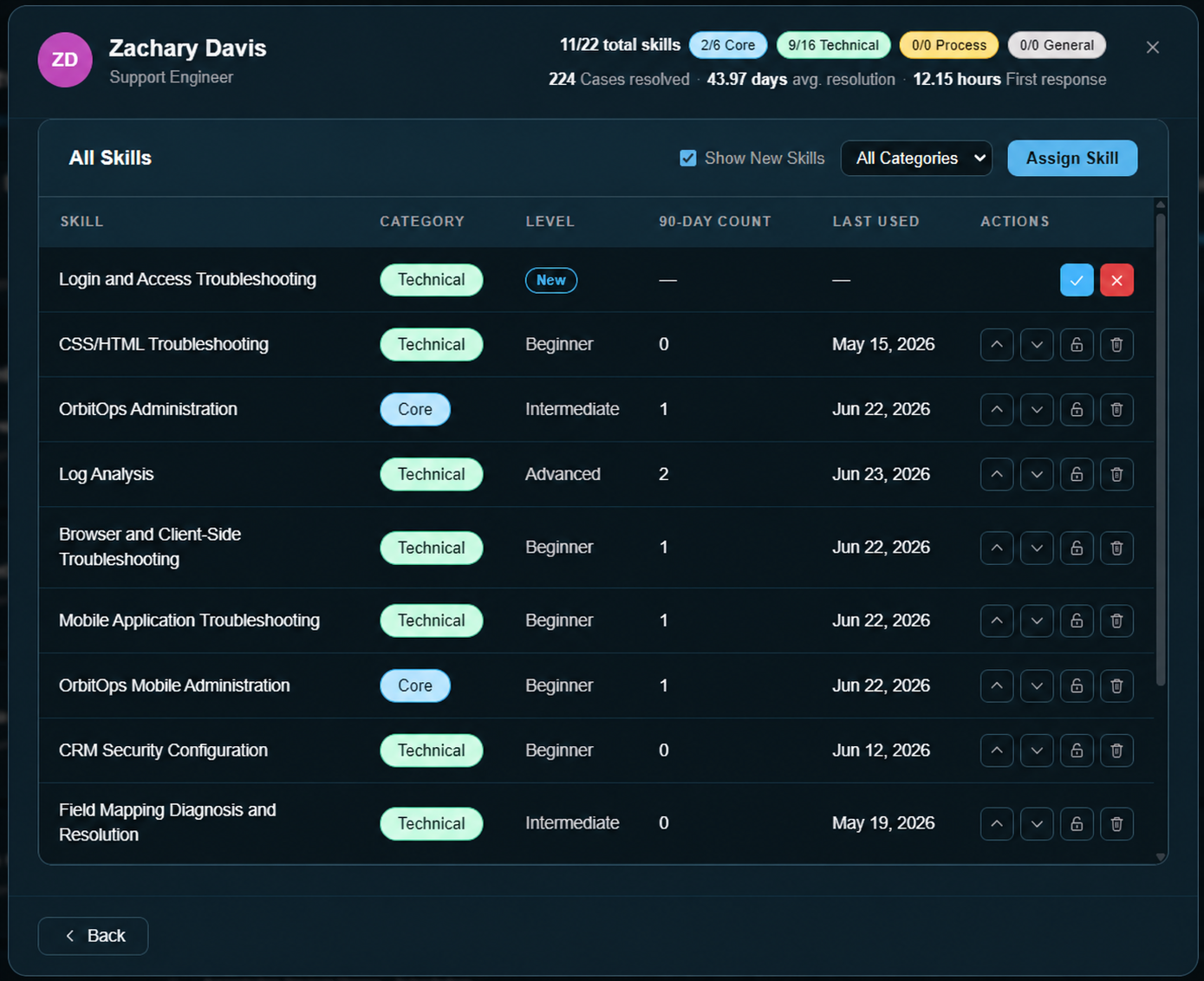Delete the Mobile Application Troubleshooting skill
The width and height of the screenshot is (1204, 981).
(1116, 620)
